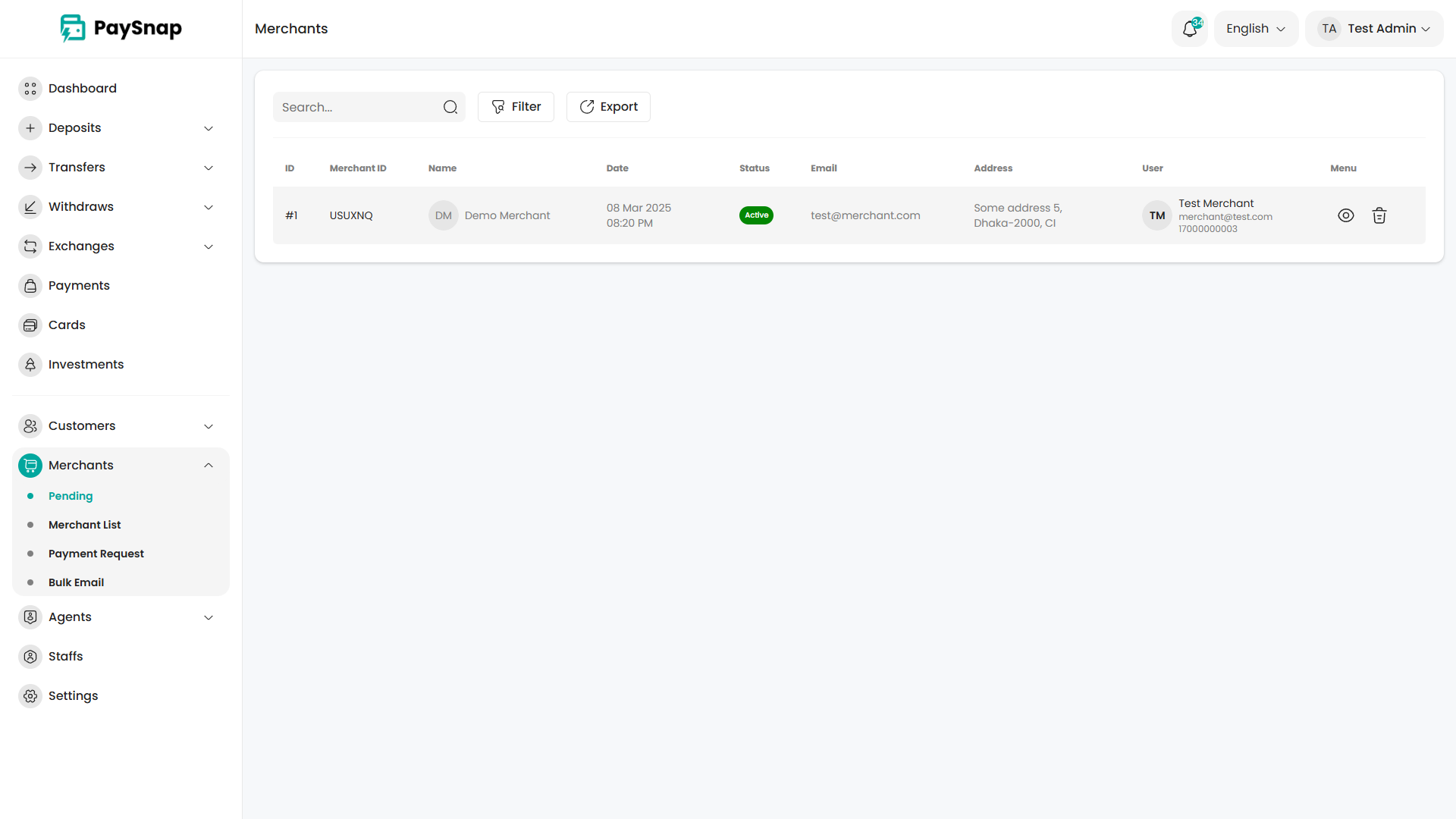This screenshot has width=1456, height=819.
Task: Click the search magnifier icon
Action: (450, 107)
